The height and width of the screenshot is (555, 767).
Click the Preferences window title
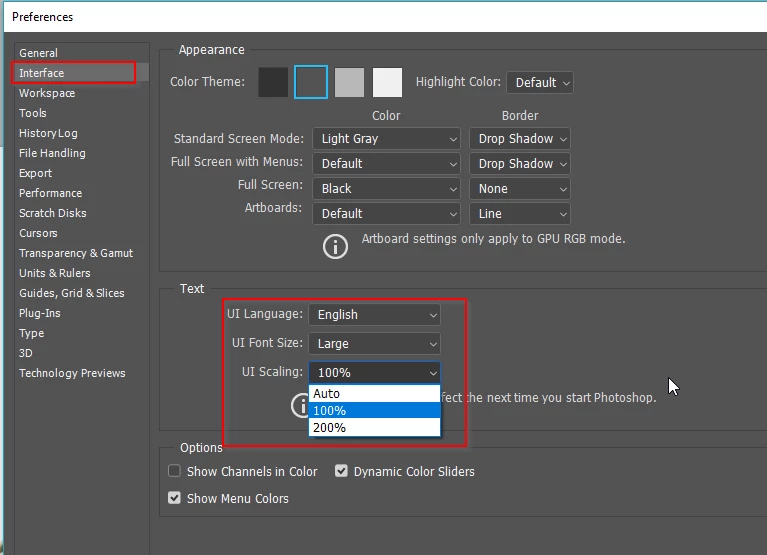pos(43,17)
